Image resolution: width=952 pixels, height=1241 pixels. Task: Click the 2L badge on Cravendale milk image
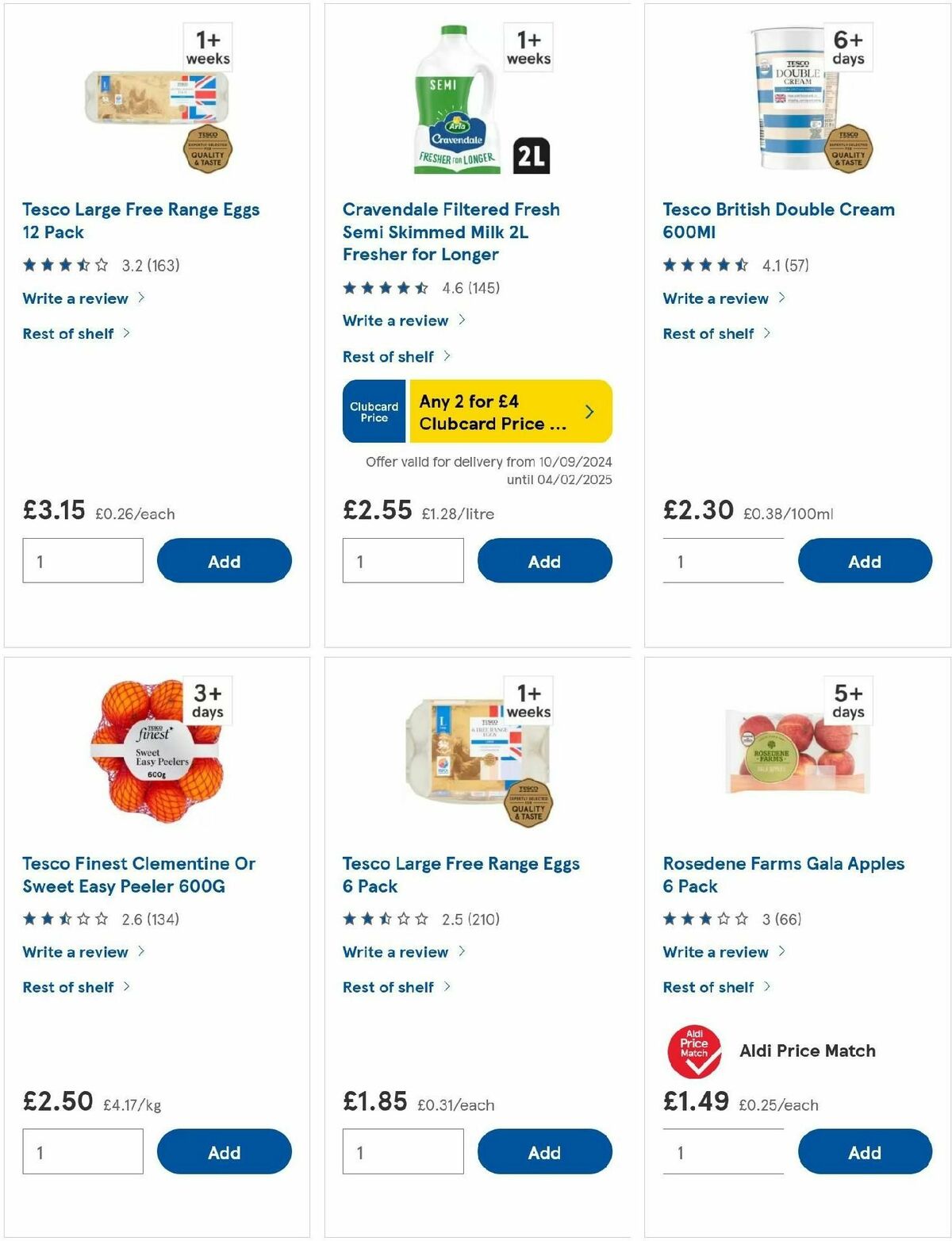tap(532, 156)
